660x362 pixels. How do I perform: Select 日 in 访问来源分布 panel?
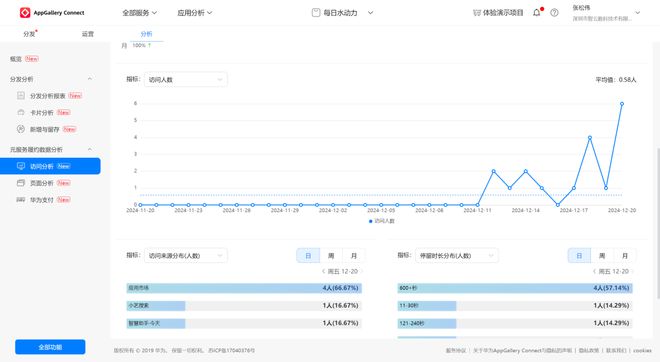coord(308,256)
